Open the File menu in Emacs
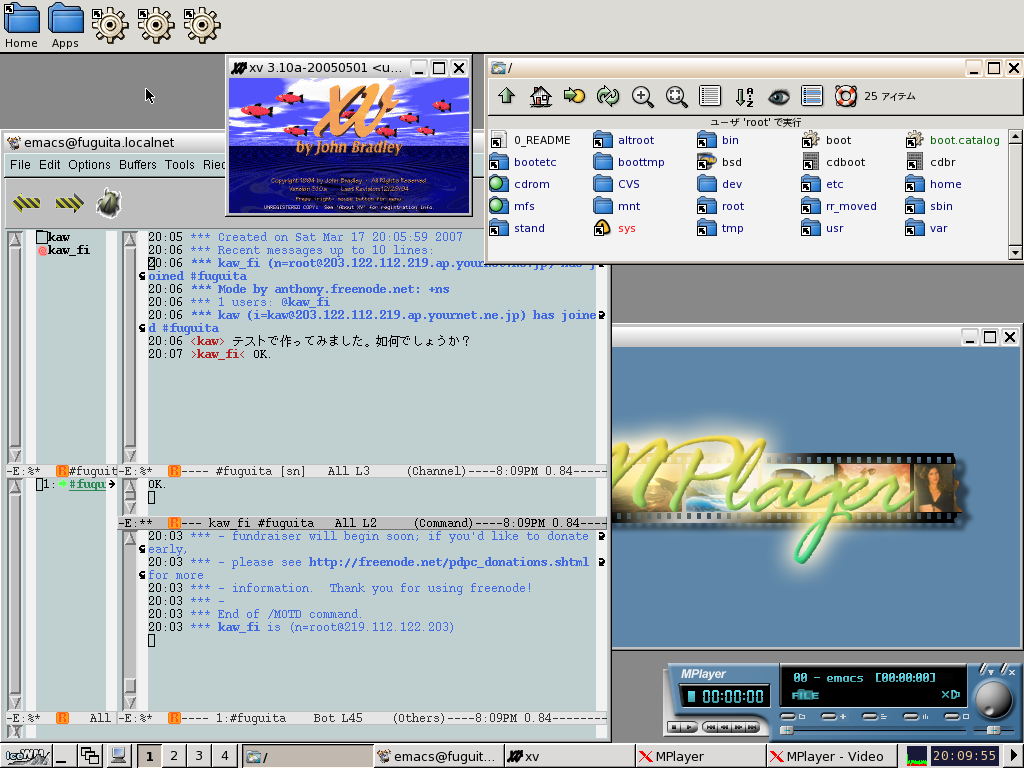The image size is (1024, 768). coord(20,165)
